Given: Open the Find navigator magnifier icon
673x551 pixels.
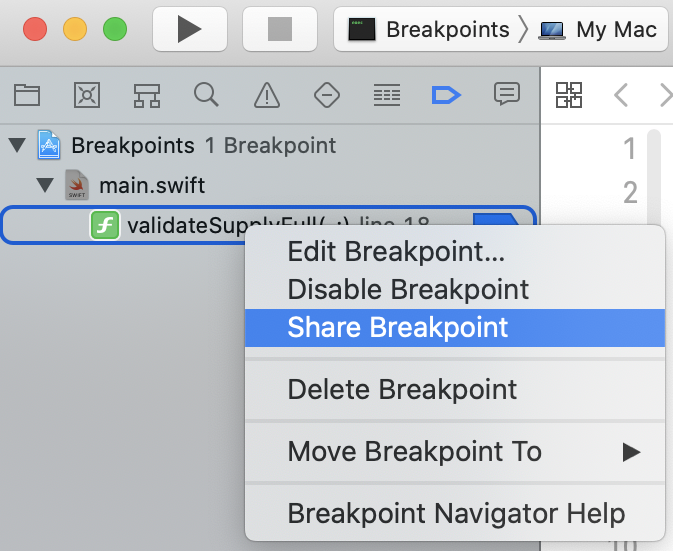Looking at the screenshot, I should click(x=206, y=95).
